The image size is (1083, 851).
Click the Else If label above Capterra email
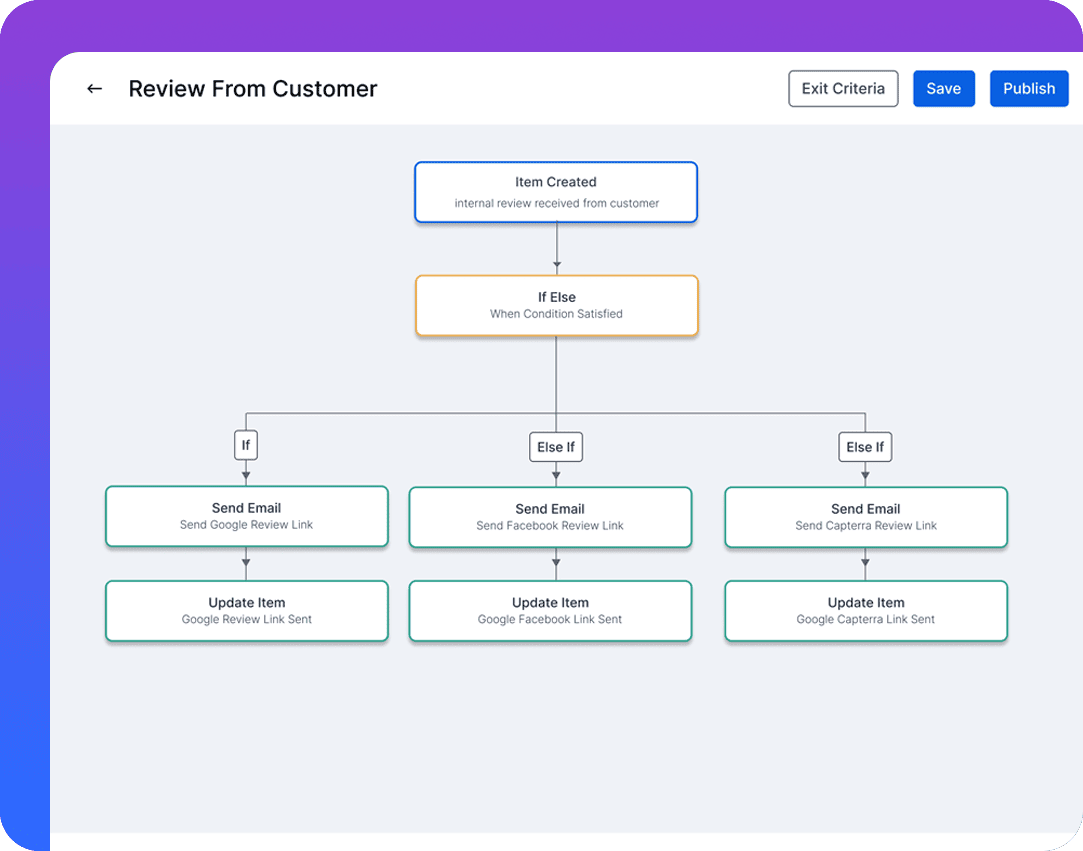pyautogui.click(x=865, y=447)
